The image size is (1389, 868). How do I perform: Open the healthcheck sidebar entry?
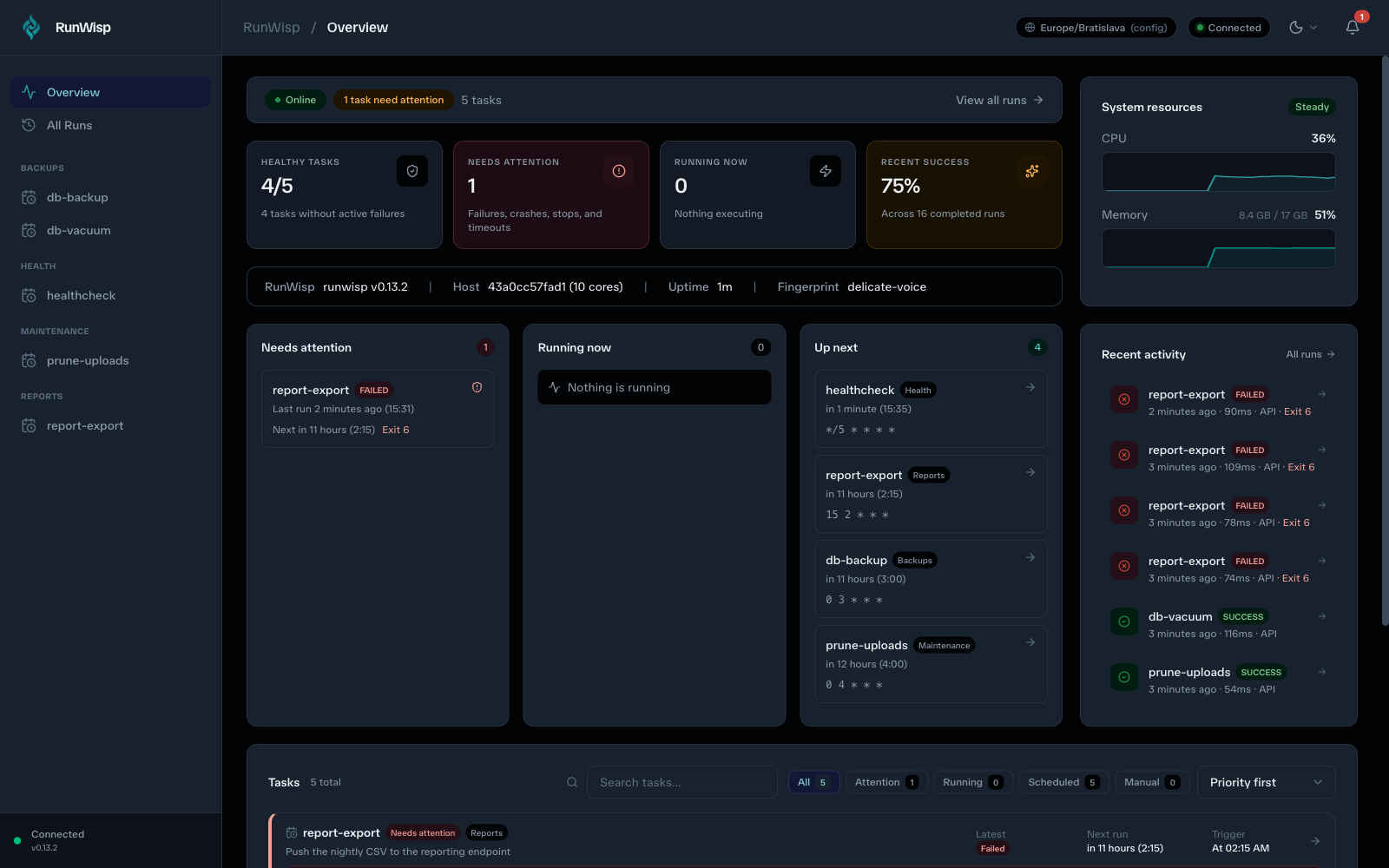click(x=110, y=295)
